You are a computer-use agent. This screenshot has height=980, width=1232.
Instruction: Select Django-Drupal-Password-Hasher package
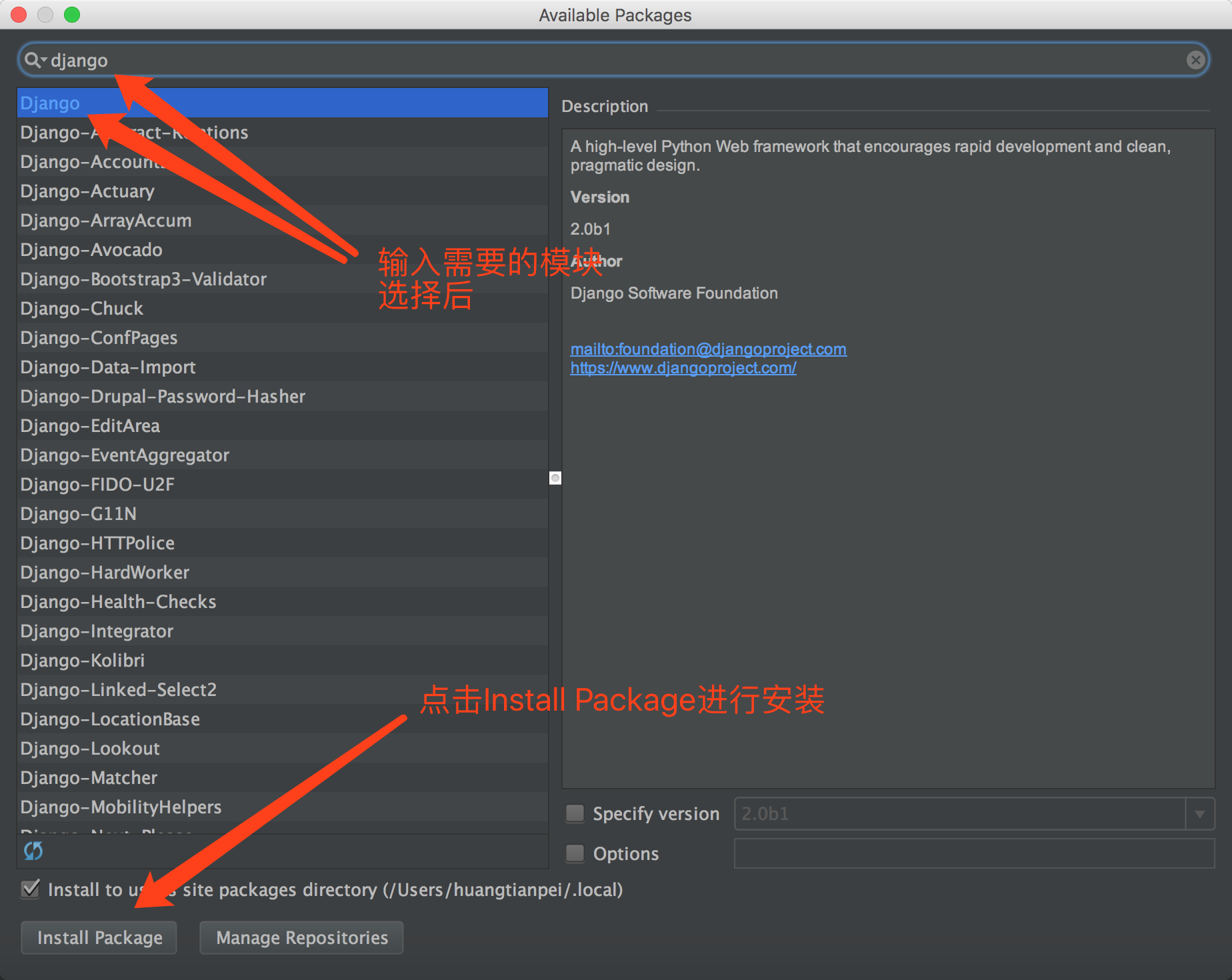tap(283, 396)
